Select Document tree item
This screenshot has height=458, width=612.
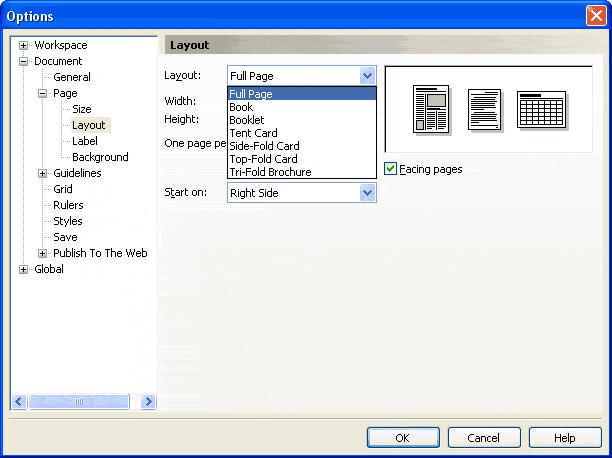[58, 61]
